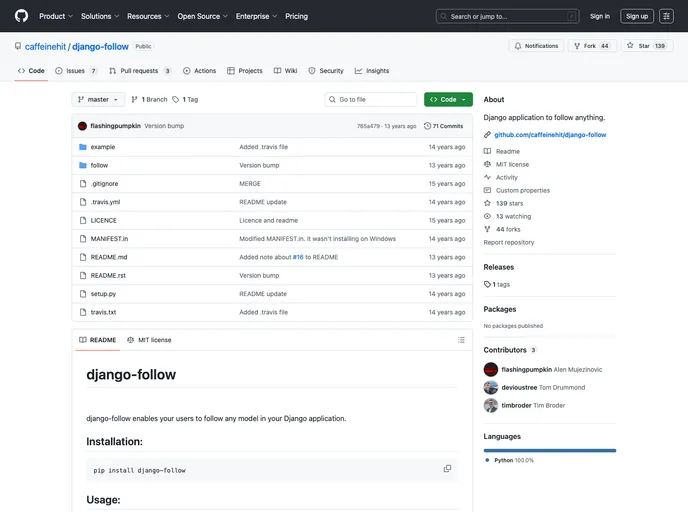Switch to the Actions tab
The height and width of the screenshot is (512, 688).
coord(200,71)
